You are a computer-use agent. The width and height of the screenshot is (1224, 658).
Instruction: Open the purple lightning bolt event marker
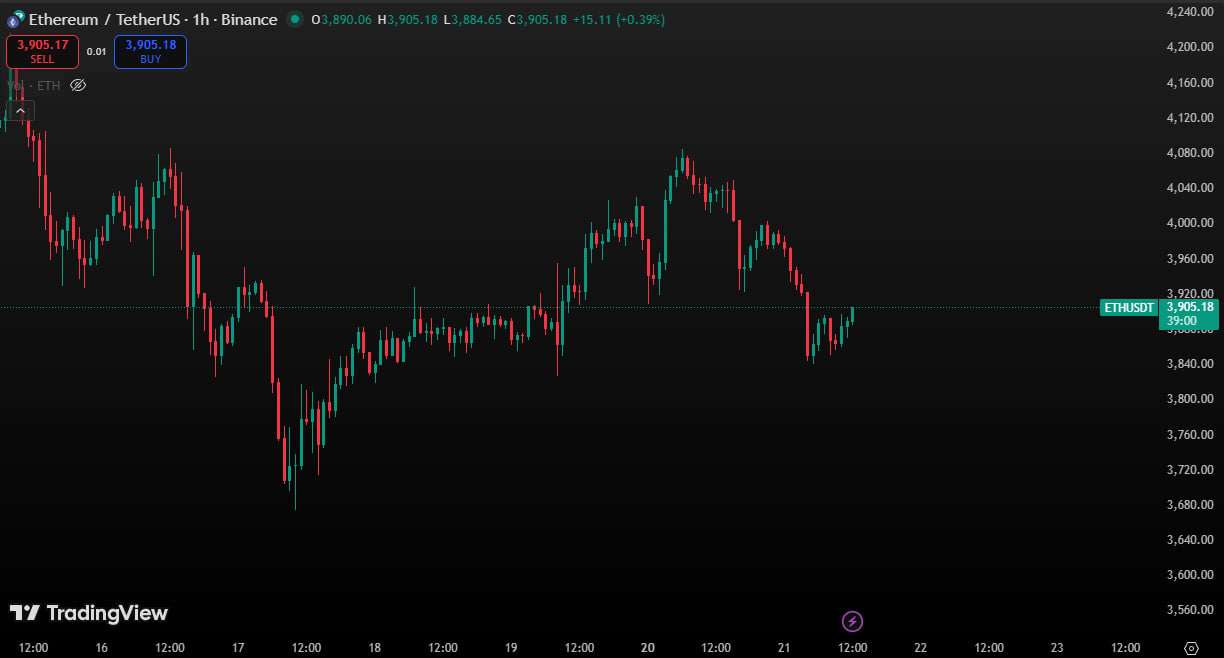pos(852,622)
